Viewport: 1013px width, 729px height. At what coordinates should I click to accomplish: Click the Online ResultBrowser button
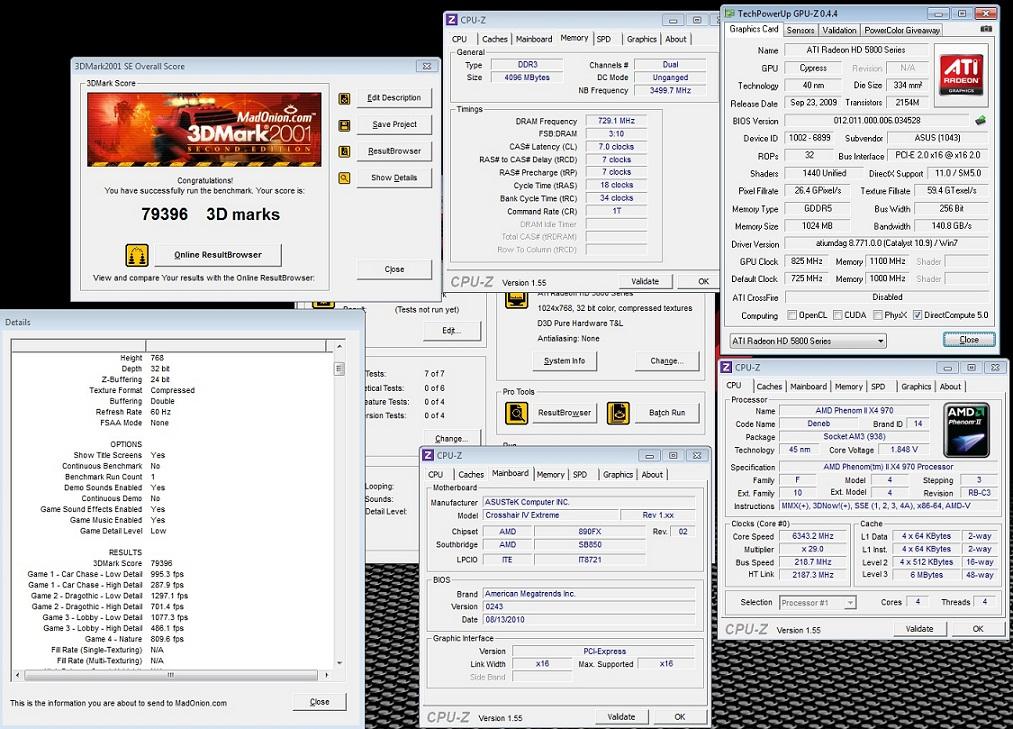click(x=218, y=255)
